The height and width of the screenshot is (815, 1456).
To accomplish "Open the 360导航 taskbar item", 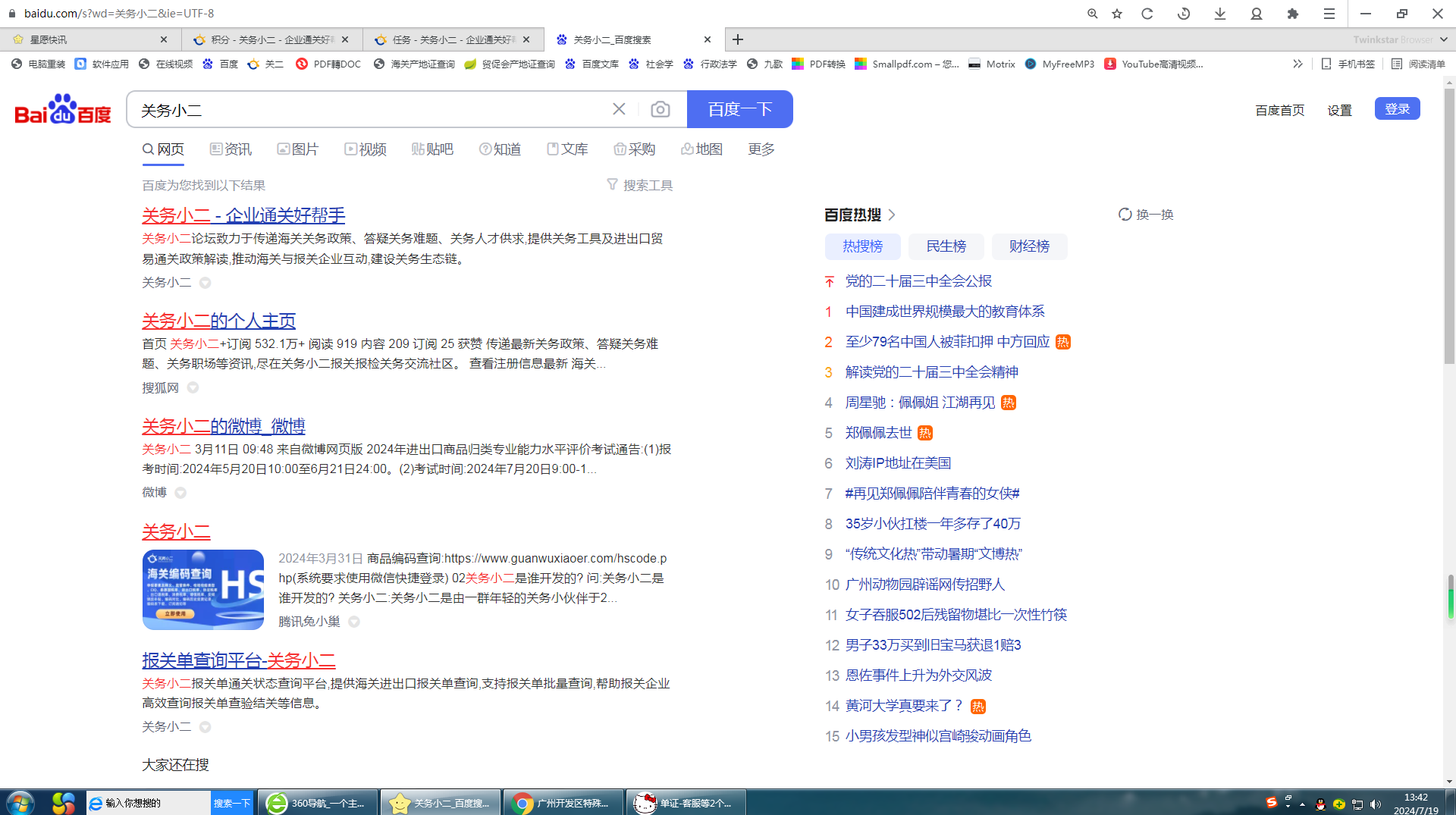I will tap(318, 803).
